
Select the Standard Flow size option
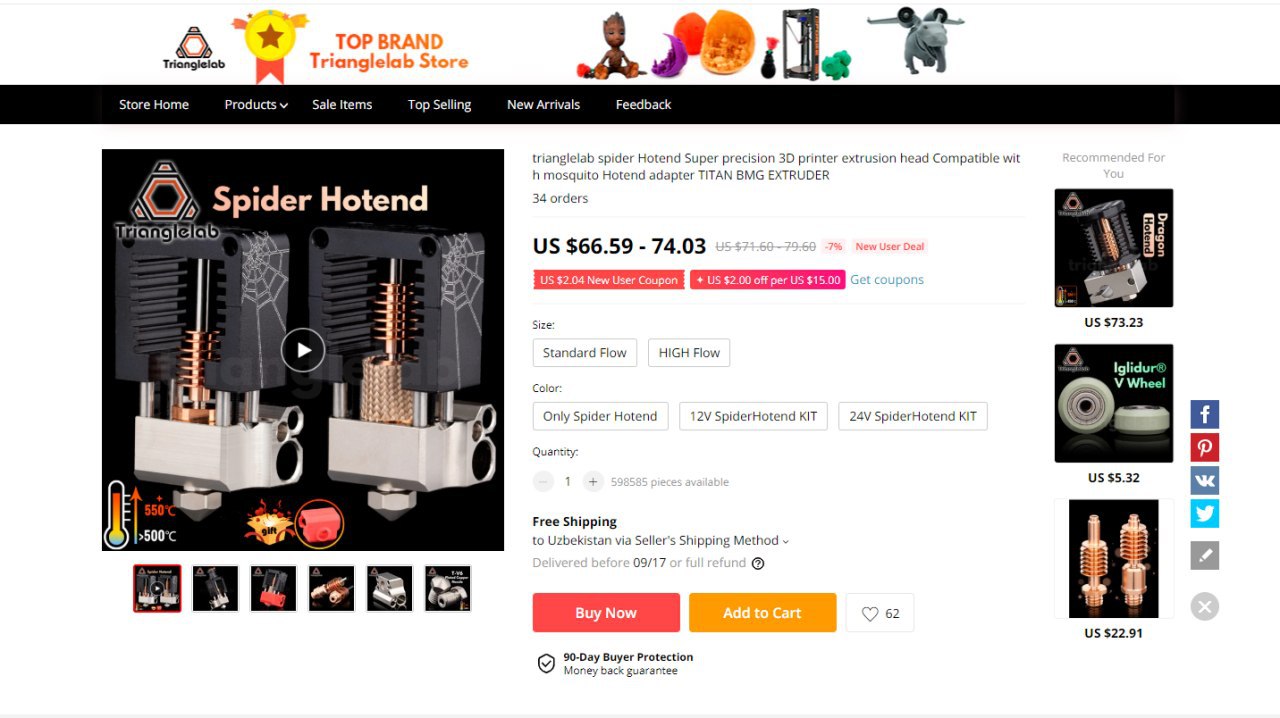coord(585,353)
